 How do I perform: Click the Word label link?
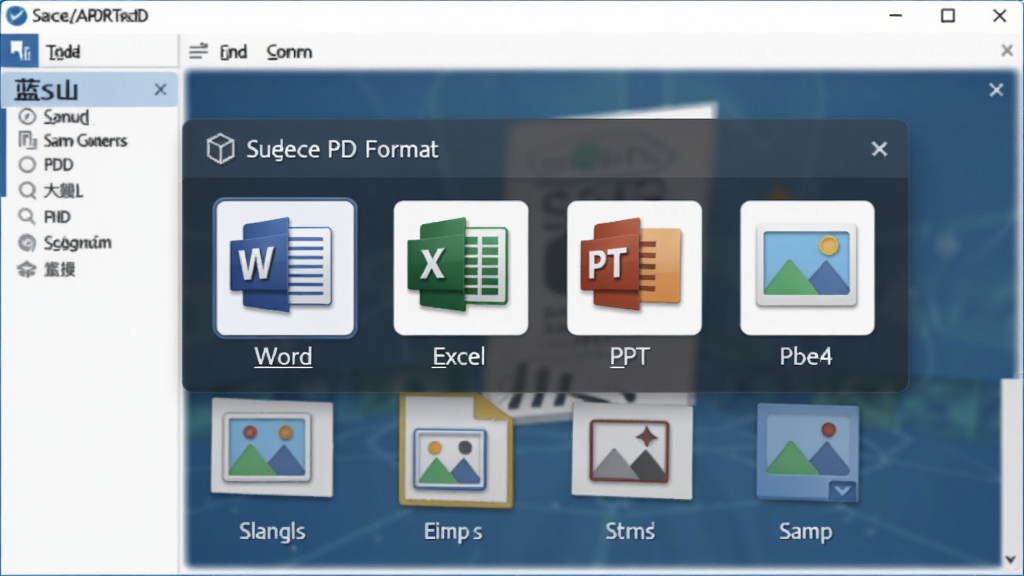click(283, 357)
